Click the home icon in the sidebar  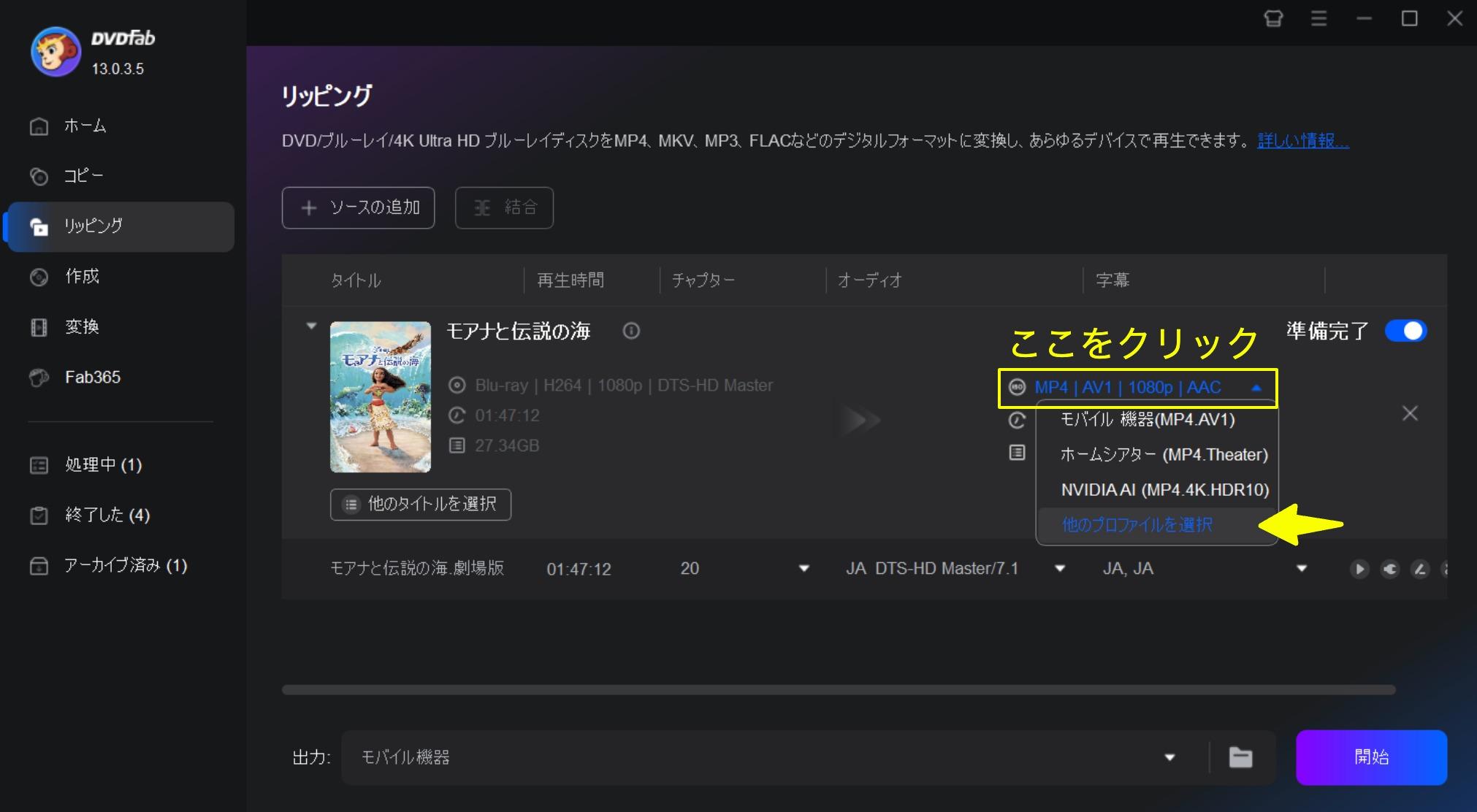point(39,126)
